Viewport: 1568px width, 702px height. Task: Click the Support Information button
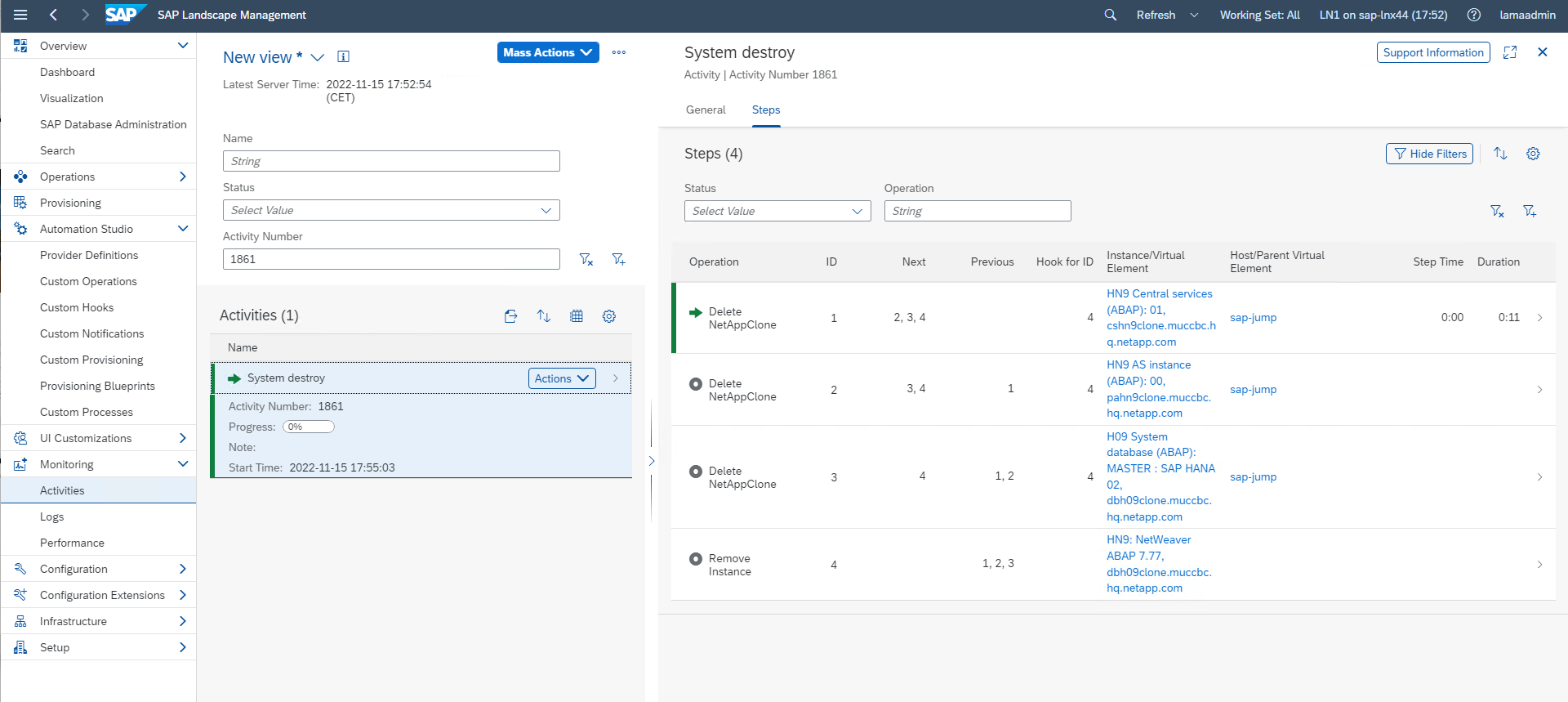coord(1432,52)
